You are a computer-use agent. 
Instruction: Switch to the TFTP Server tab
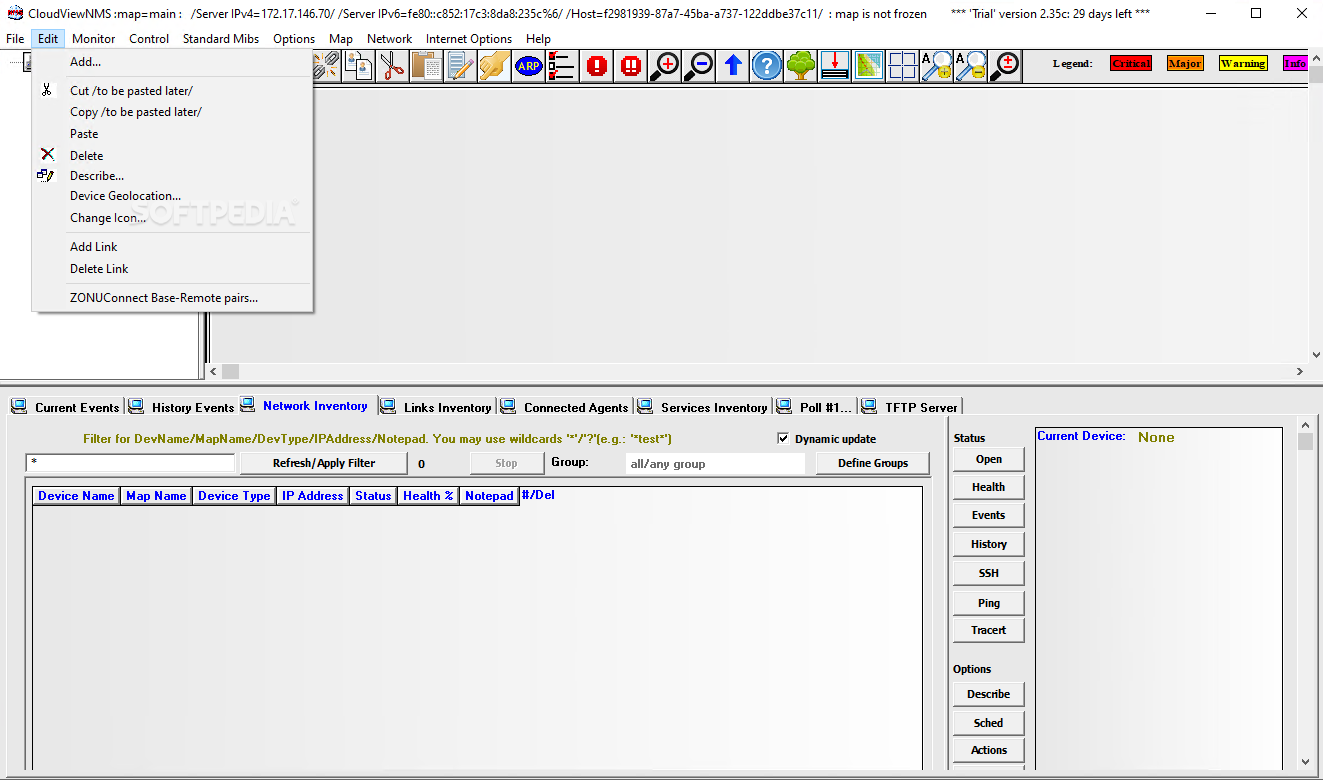pyautogui.click(x=910, y=406)
